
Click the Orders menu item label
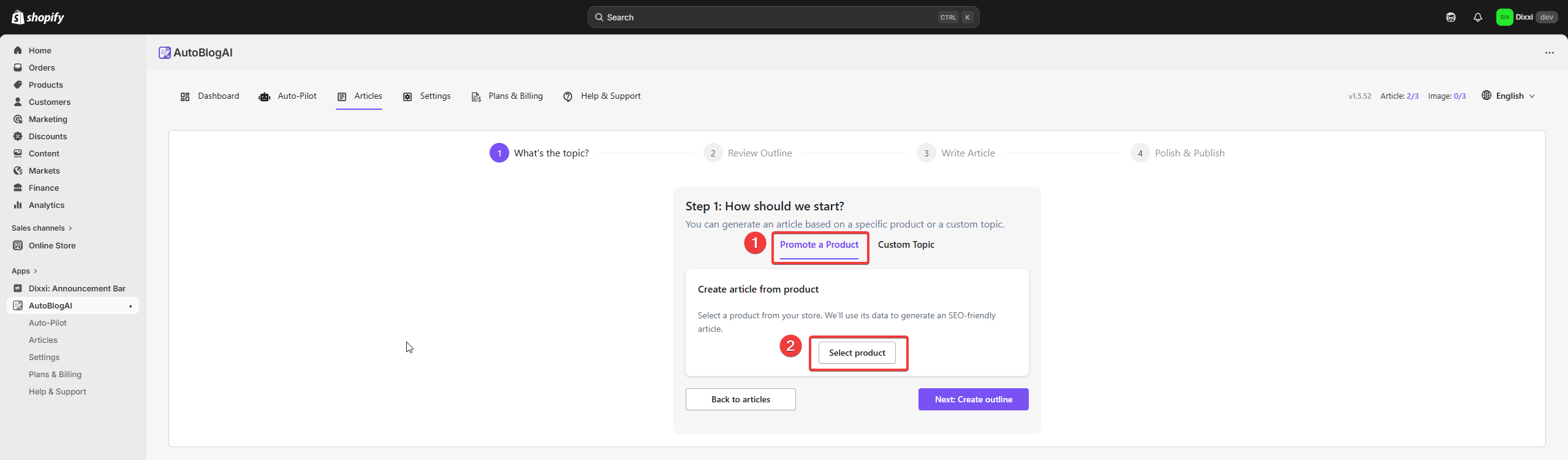[42, 67]
